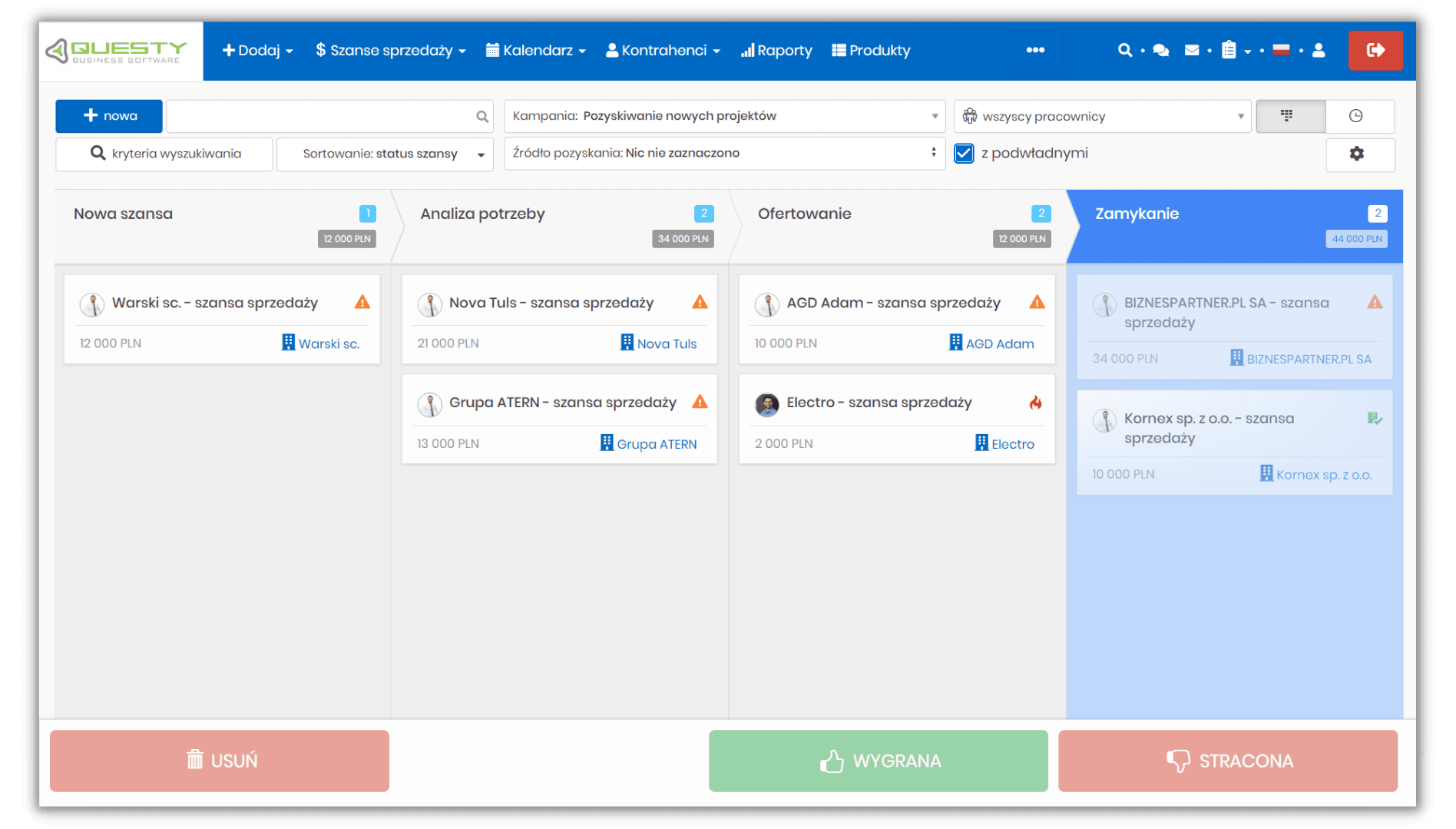The width and height of the screenshot is (1456, 829).
Task: Click the 'kryteria wyszukiwania' button
Action: click(x=164, y=154)
